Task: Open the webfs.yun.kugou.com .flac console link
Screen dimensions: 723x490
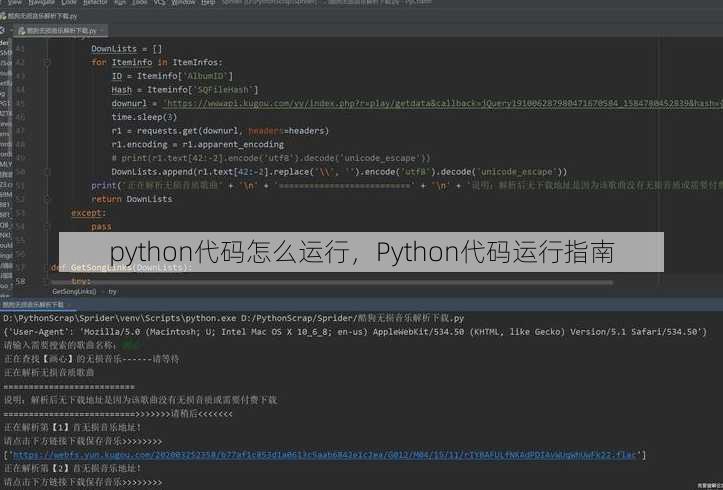Action: (x=324, y=455)
